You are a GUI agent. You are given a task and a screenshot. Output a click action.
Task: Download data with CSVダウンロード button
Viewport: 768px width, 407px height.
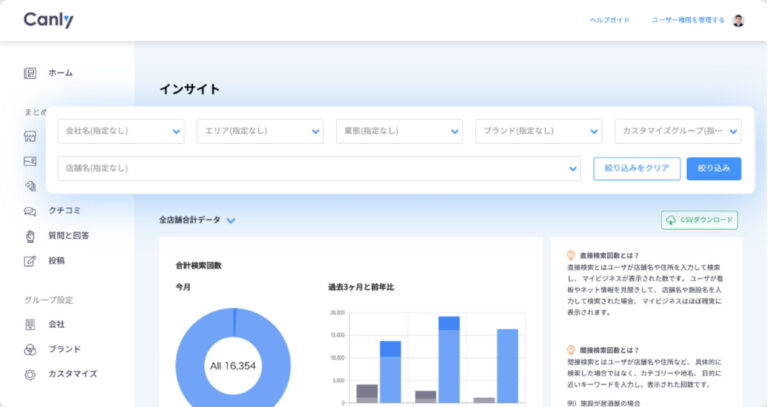[x=698, y=220]
